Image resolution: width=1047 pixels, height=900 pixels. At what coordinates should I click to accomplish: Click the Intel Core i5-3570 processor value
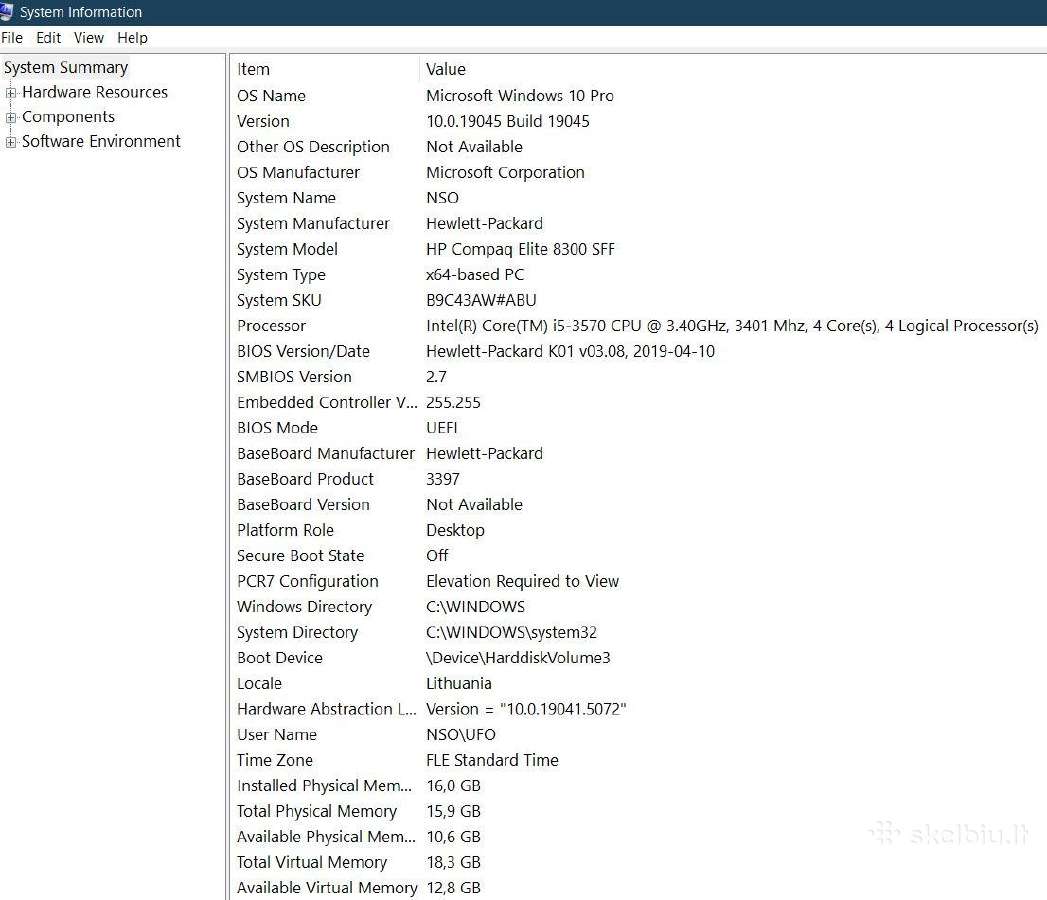732,326
